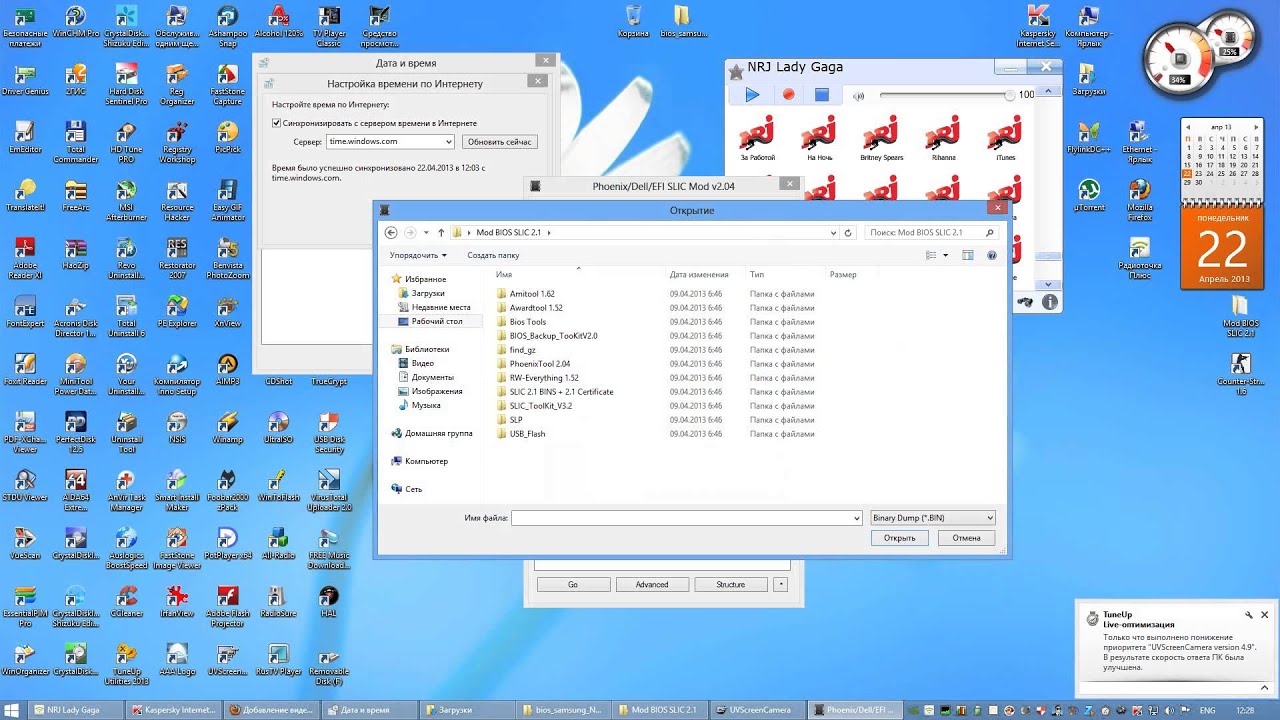1280x720 pixels.
Task: Switch to UVScreenCamera in the taskbar
Action: tap(760, 710)
